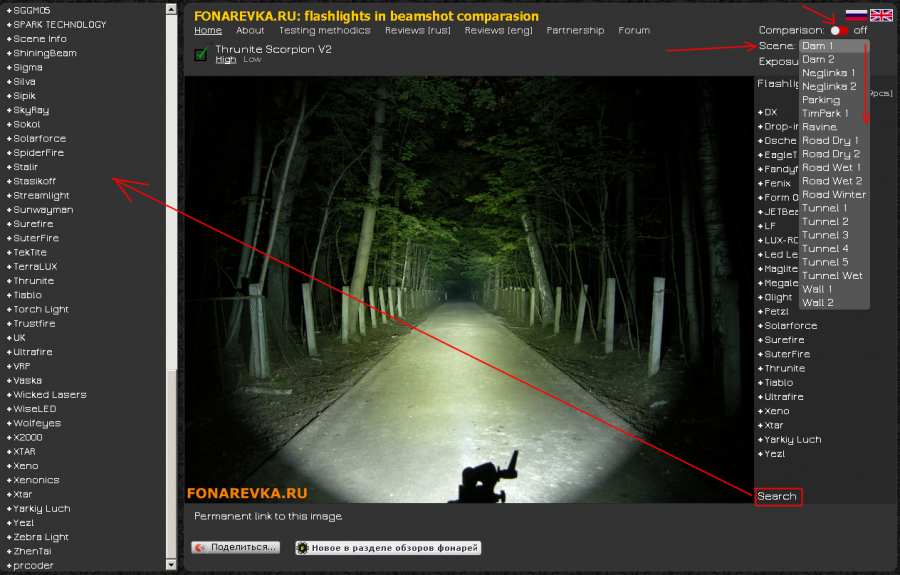
Task: Expand Yarkiy Luch in right flashlight list
Action: pos(790,440)
